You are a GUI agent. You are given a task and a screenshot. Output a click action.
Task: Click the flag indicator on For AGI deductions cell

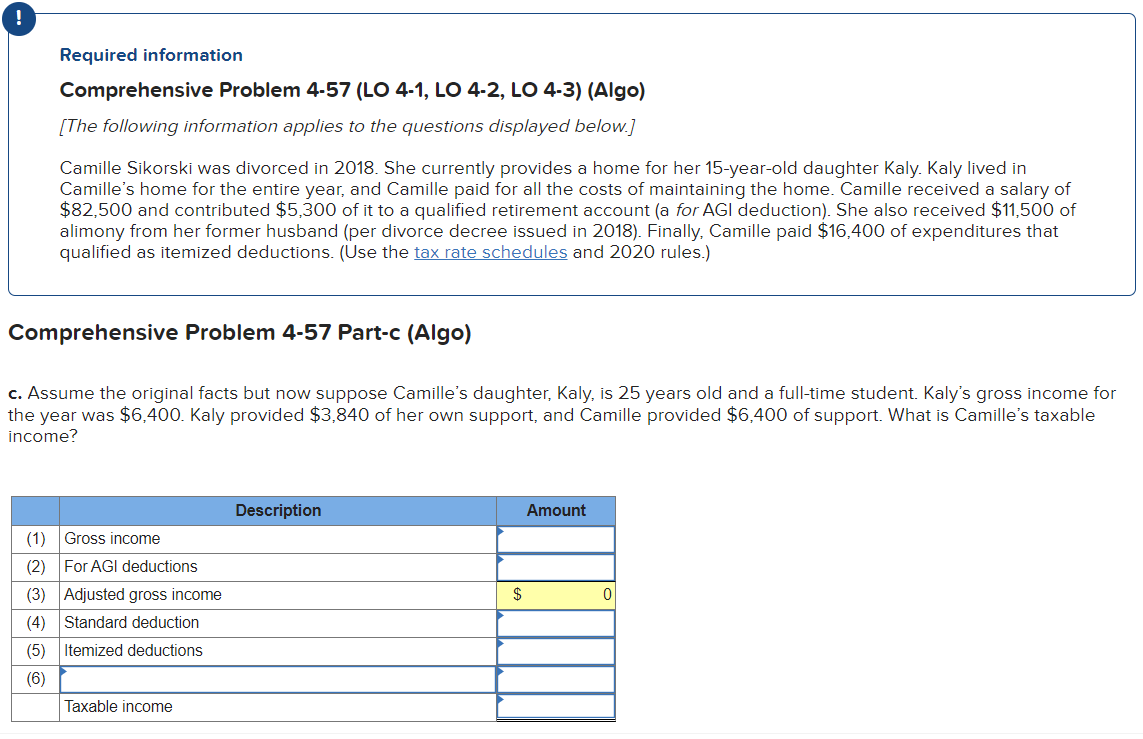tap(500, 560)
